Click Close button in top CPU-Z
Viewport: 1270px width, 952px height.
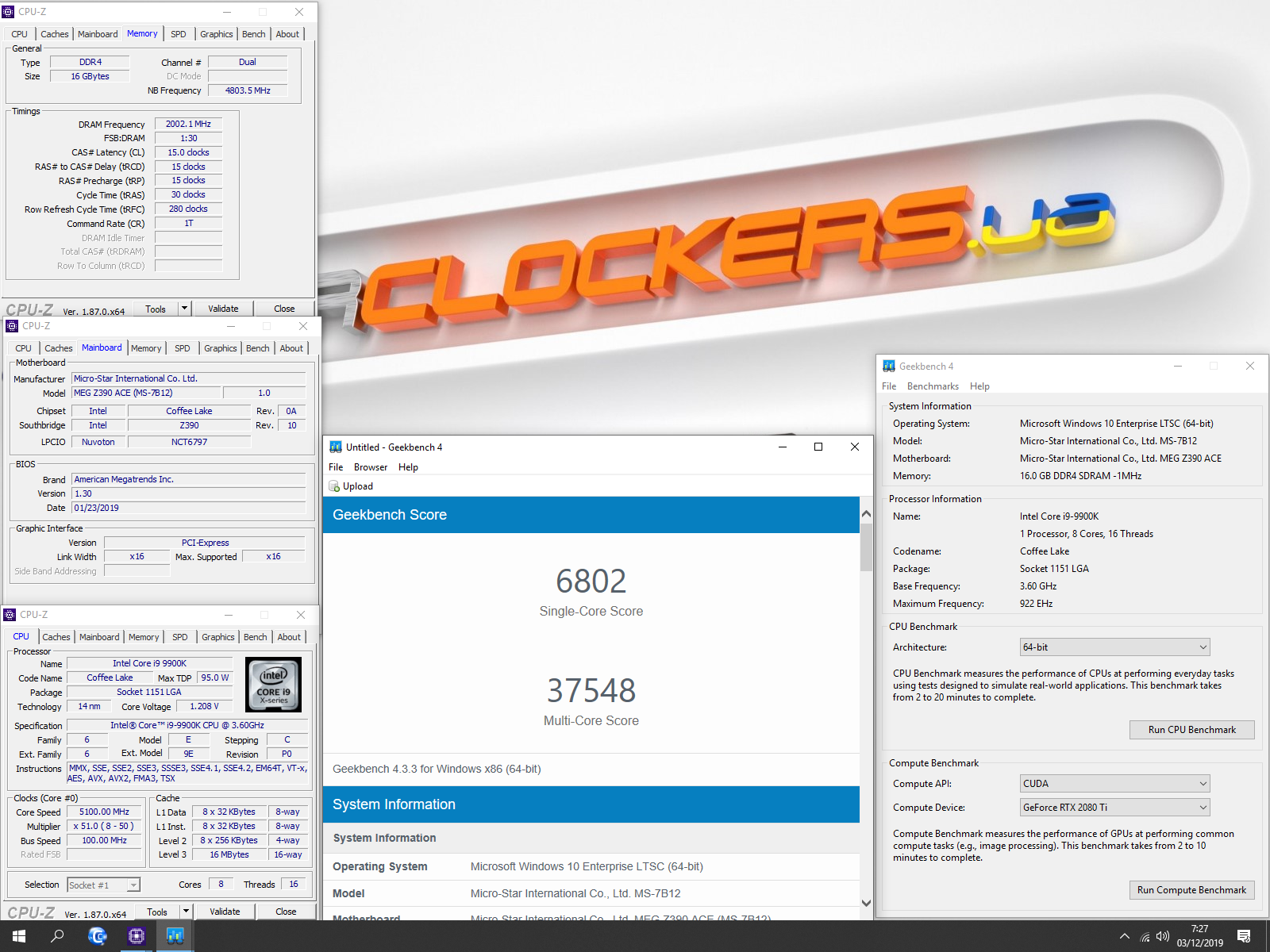coord(284,309)
